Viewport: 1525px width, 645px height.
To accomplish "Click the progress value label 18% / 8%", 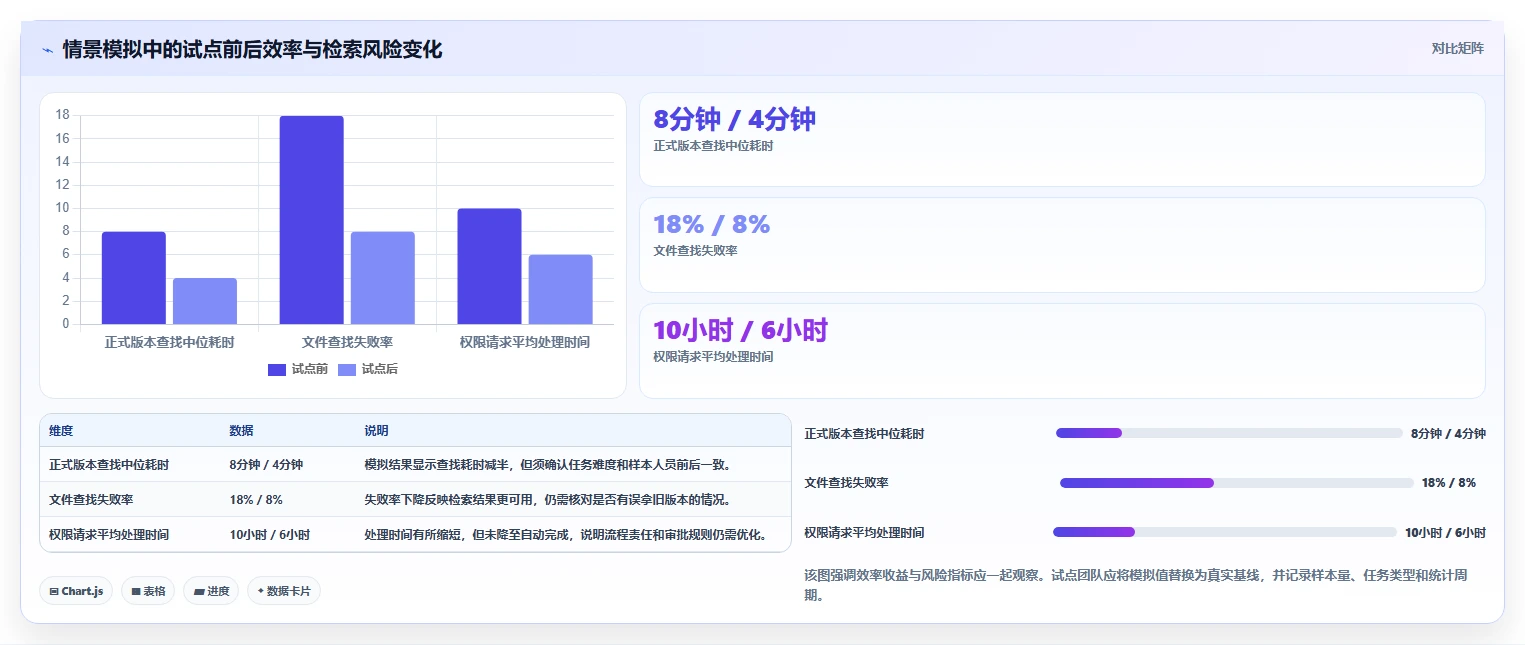I will 1449,483.
